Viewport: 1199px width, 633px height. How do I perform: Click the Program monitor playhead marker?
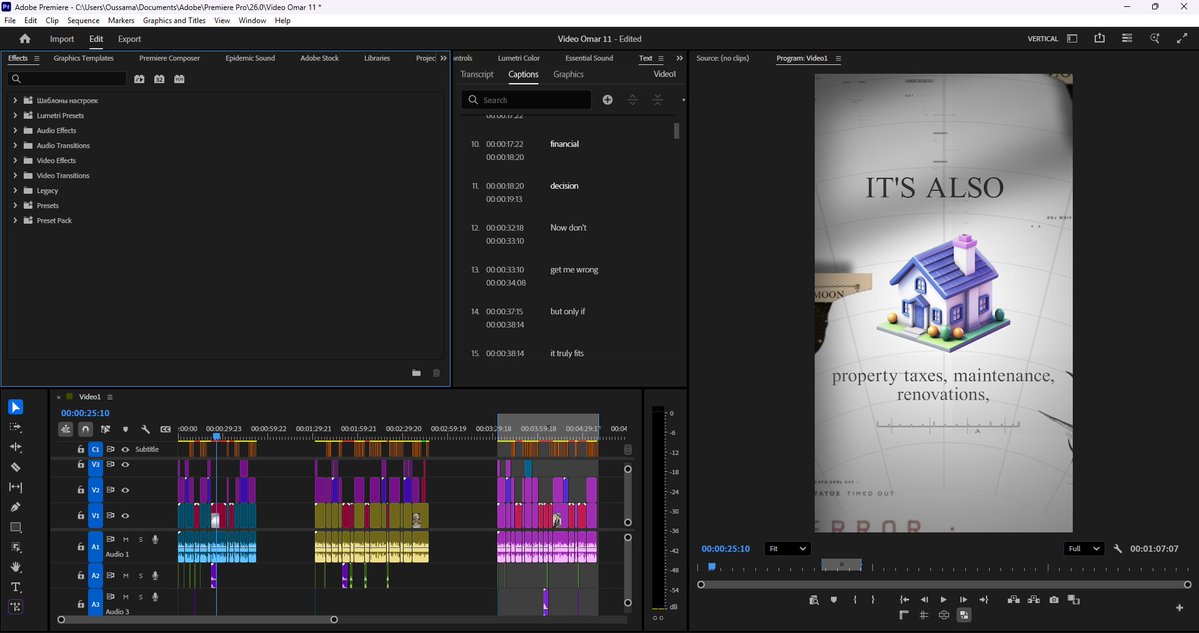[x=711, y=566]
